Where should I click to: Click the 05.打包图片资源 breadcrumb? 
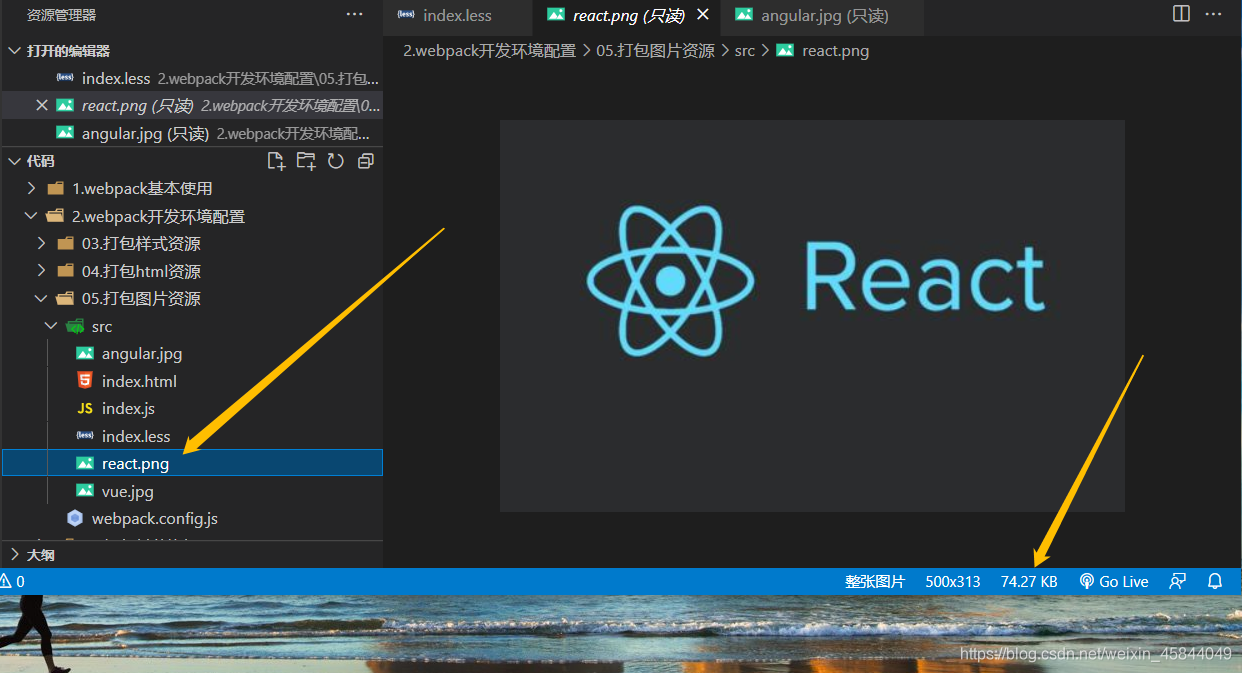pos(655,50)
